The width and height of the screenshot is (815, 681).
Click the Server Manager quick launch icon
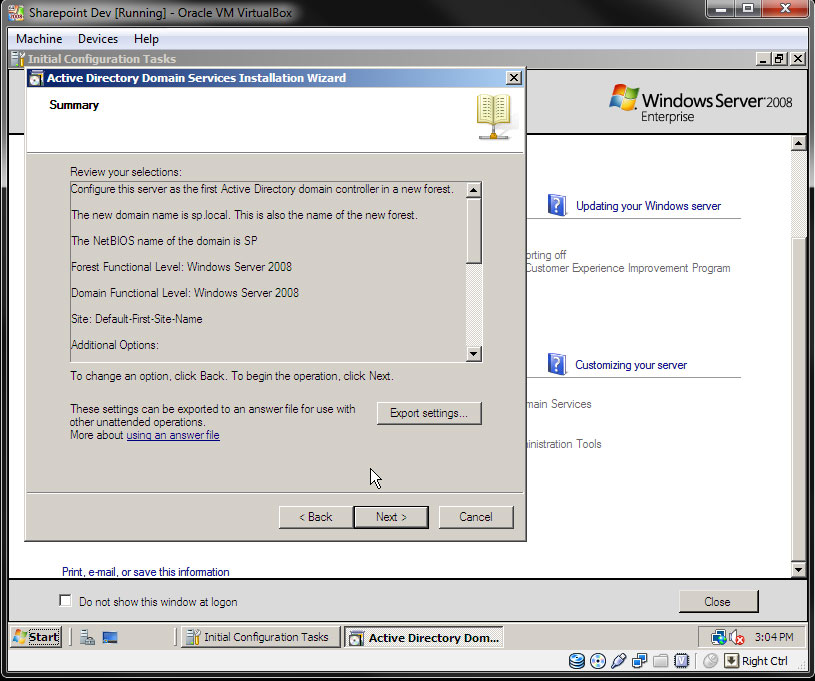(x=87, y=637)
